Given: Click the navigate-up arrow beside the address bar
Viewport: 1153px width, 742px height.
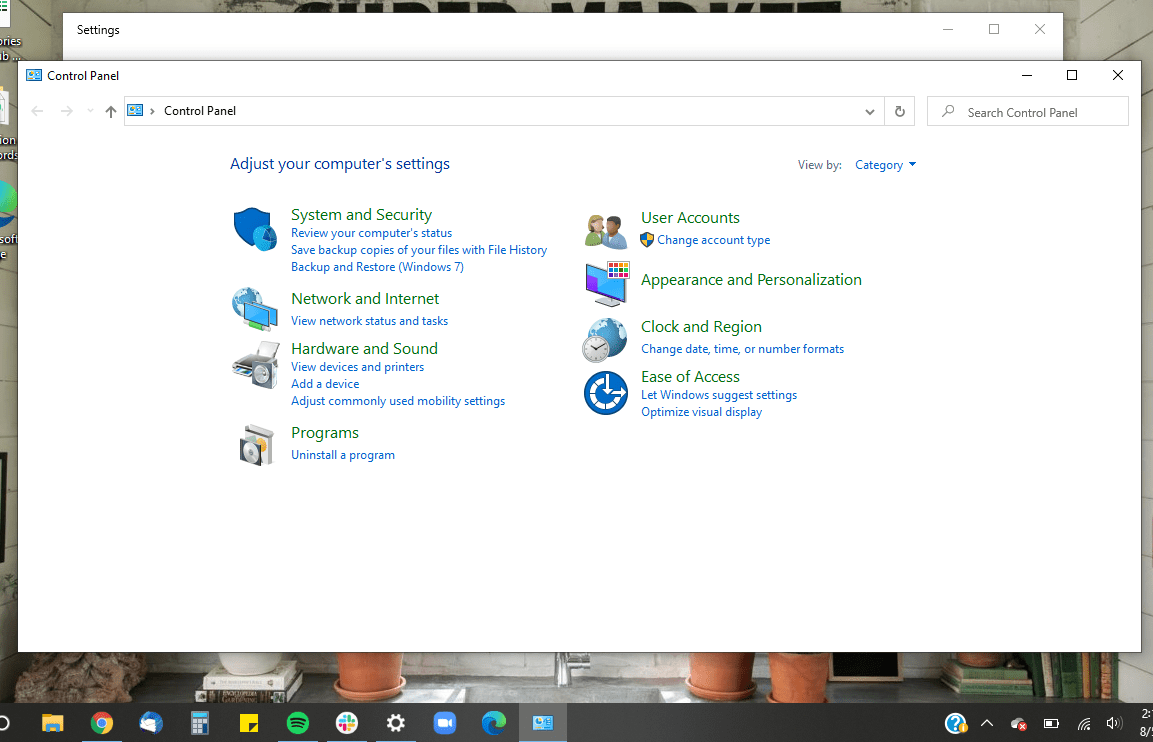Looking at the screenshot, I should coord(110,111).
